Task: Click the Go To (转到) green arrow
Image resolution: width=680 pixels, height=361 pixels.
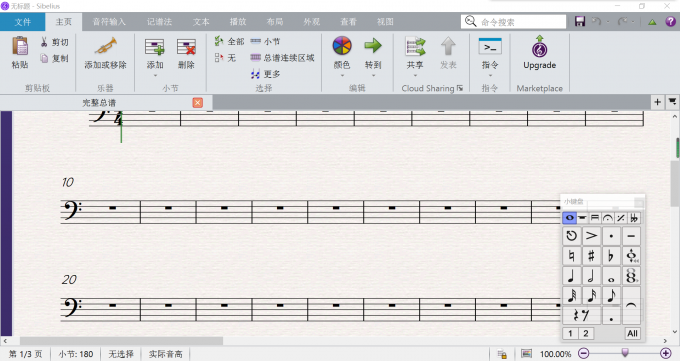Action: [x=373, y=45]
